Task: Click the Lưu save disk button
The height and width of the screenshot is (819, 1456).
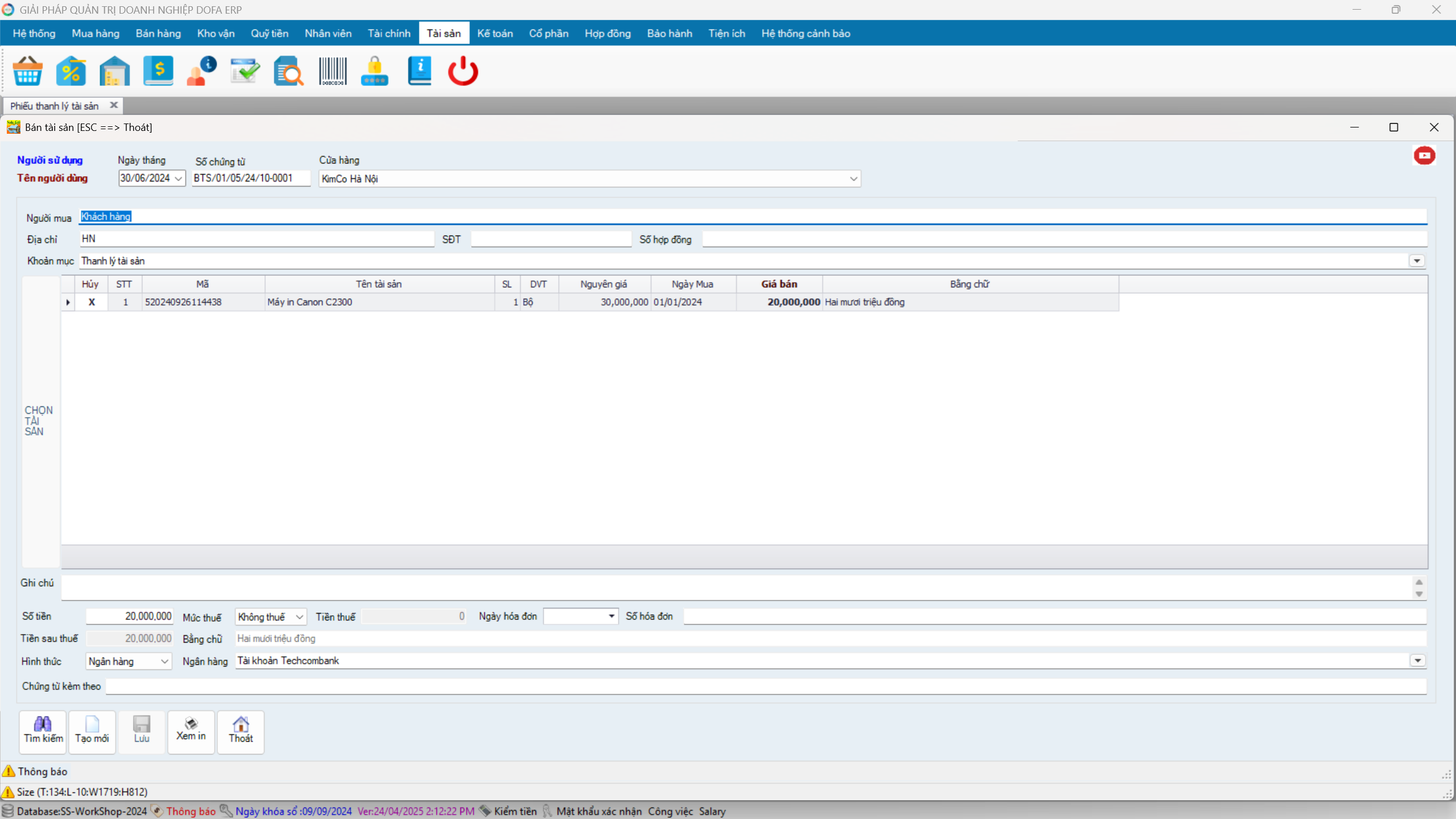Action: [x=142, y=731]
